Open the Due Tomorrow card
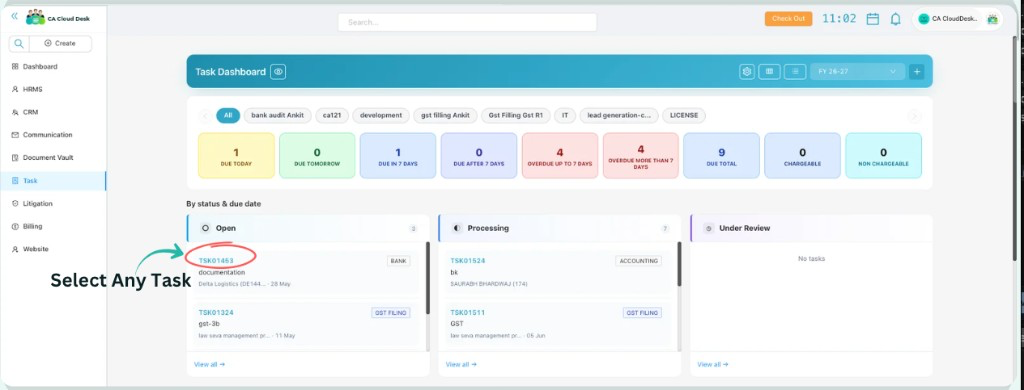 click(317, 155)
